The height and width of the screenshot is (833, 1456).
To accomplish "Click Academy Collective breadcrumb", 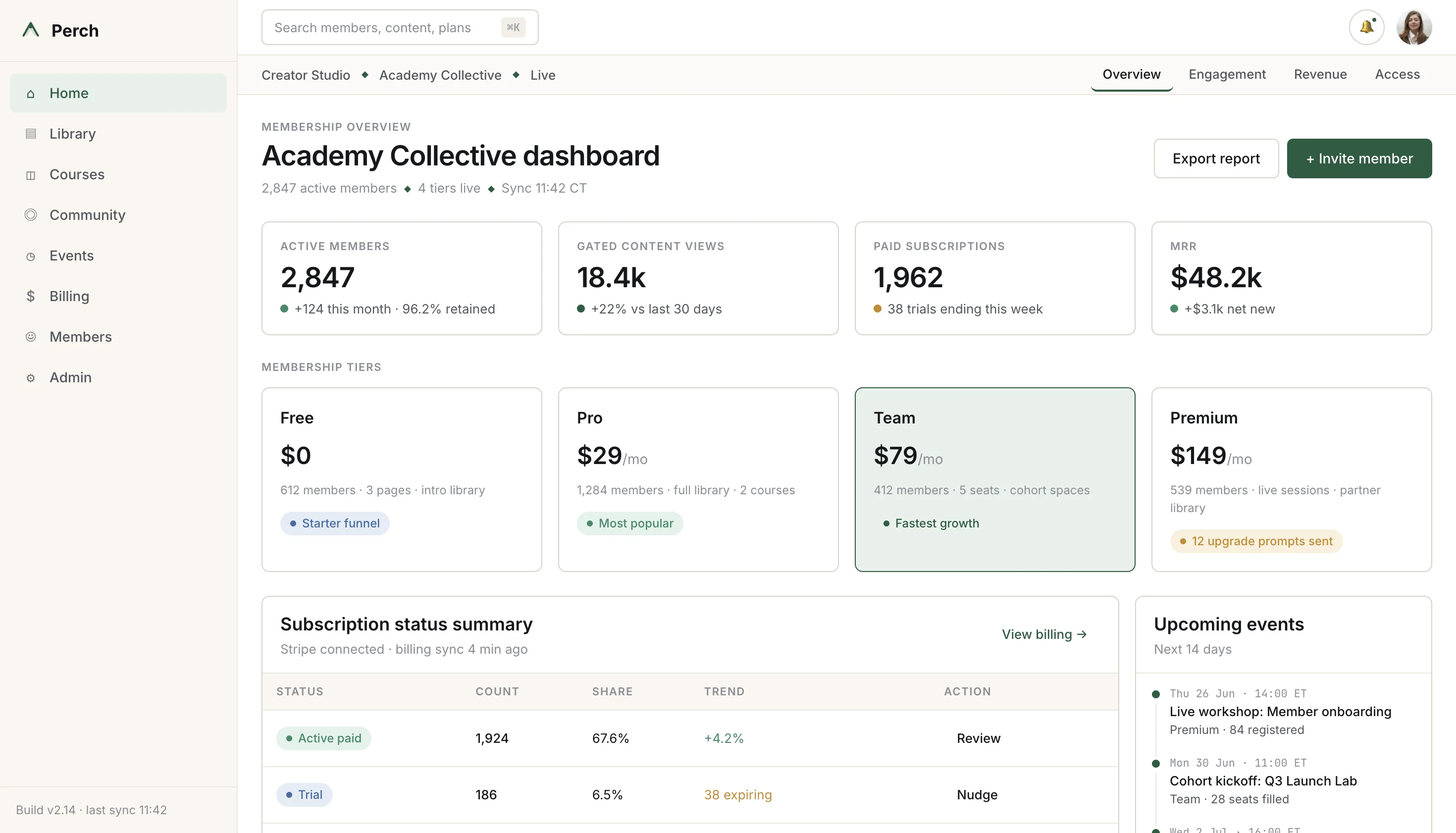I will [x=440, y=75].
